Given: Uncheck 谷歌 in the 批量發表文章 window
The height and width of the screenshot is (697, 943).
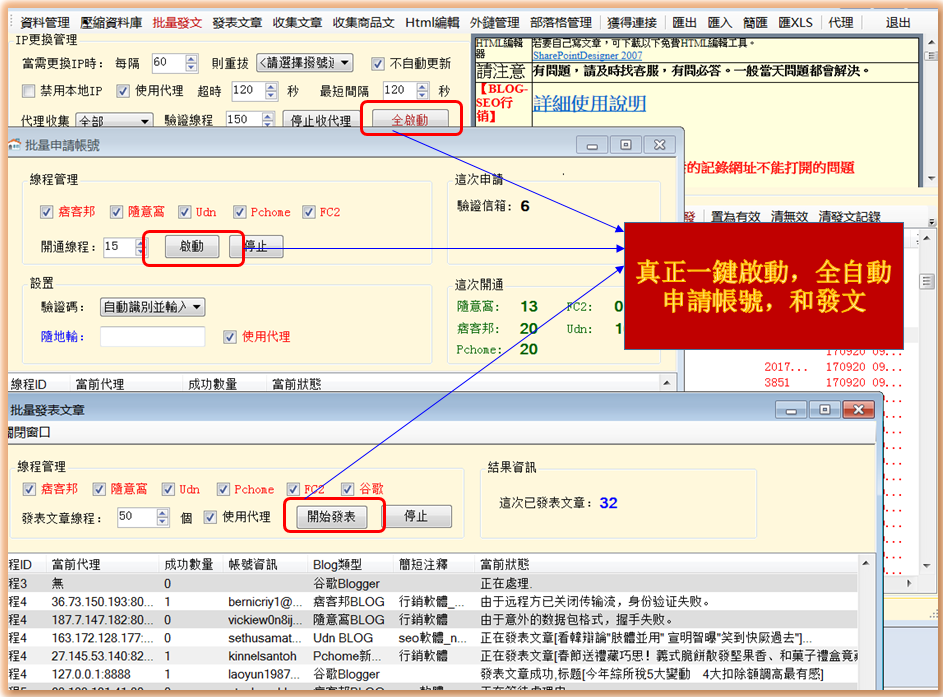Looking at the screenshot, I should point(348,489).
